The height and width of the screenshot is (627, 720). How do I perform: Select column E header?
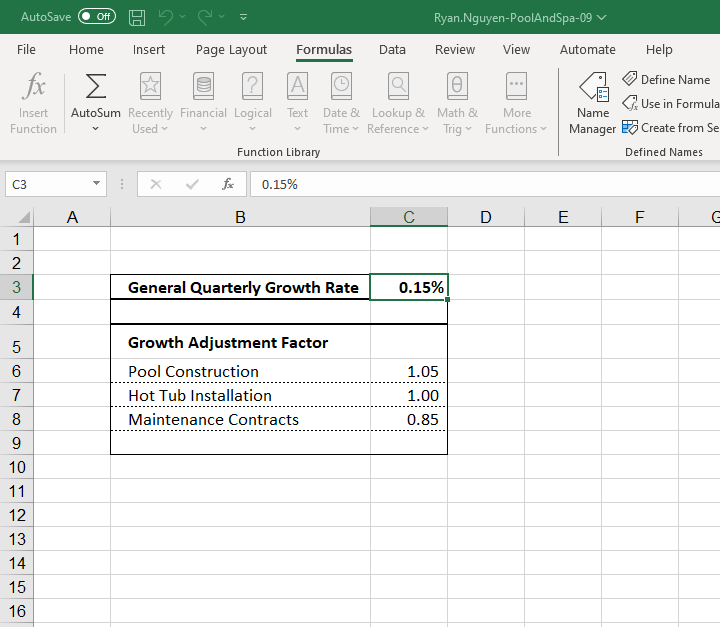pyautogui.click(x=563, y=217)
